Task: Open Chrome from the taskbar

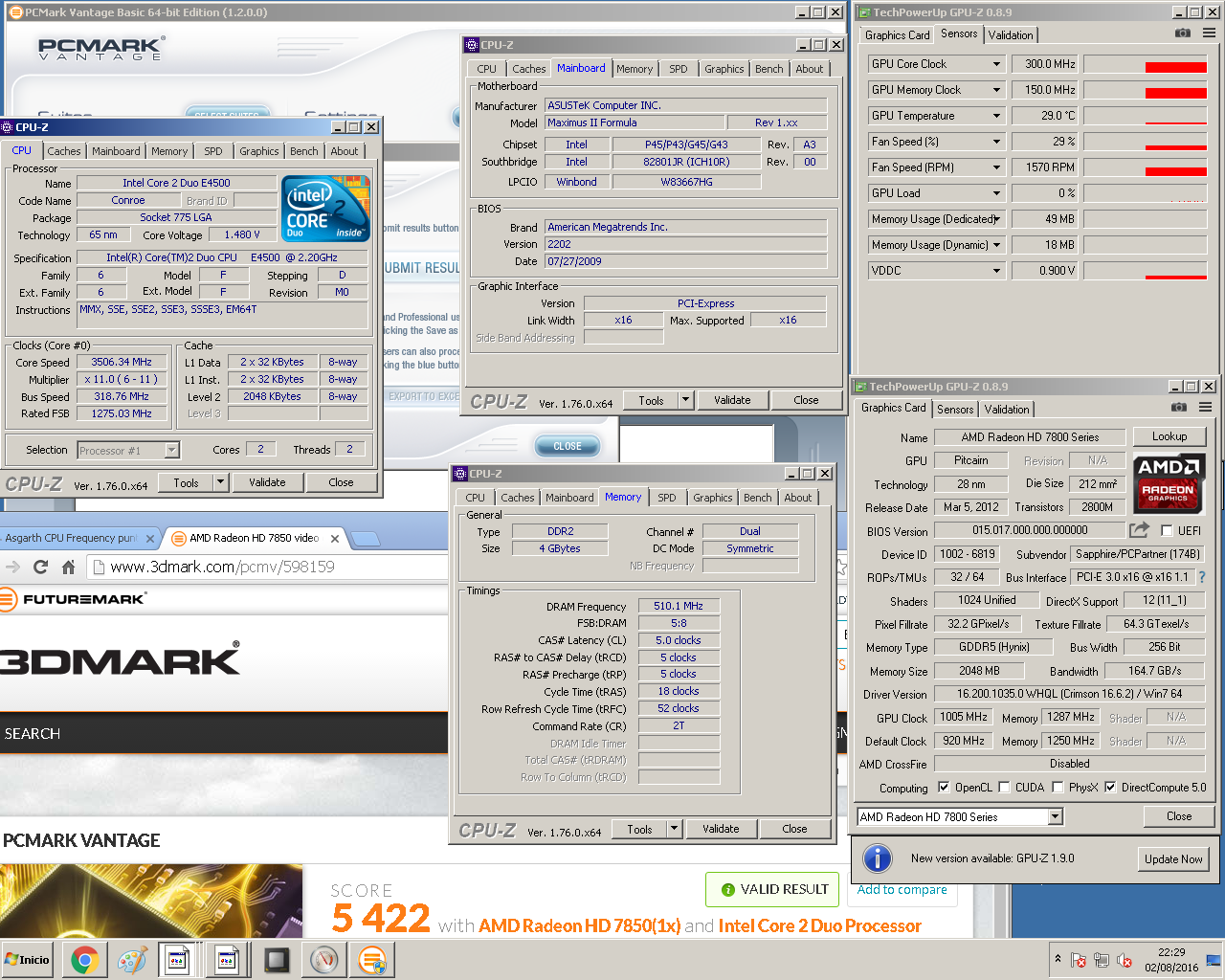Action: (x=84, y=960)
